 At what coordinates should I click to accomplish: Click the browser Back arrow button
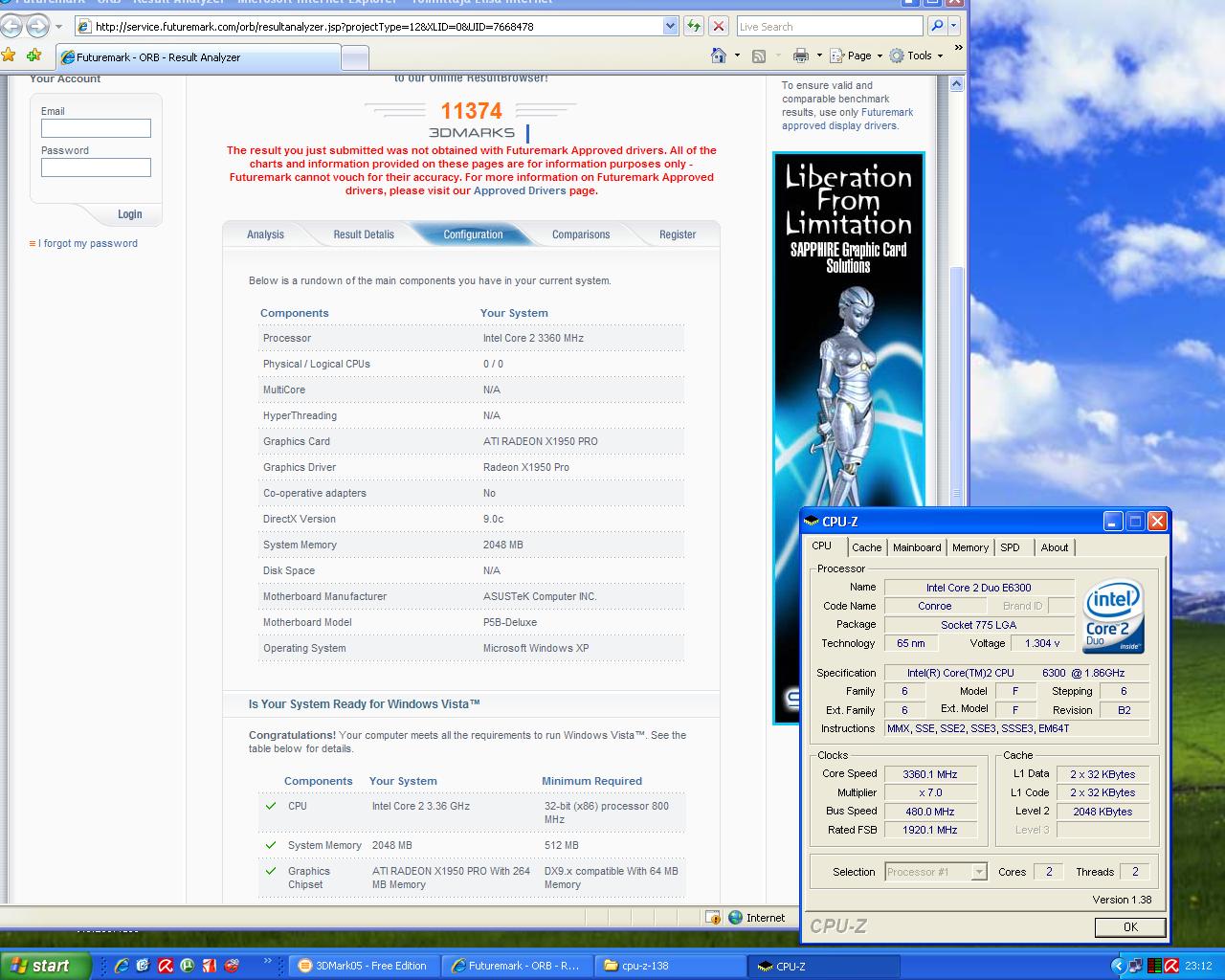coord(11,26)
